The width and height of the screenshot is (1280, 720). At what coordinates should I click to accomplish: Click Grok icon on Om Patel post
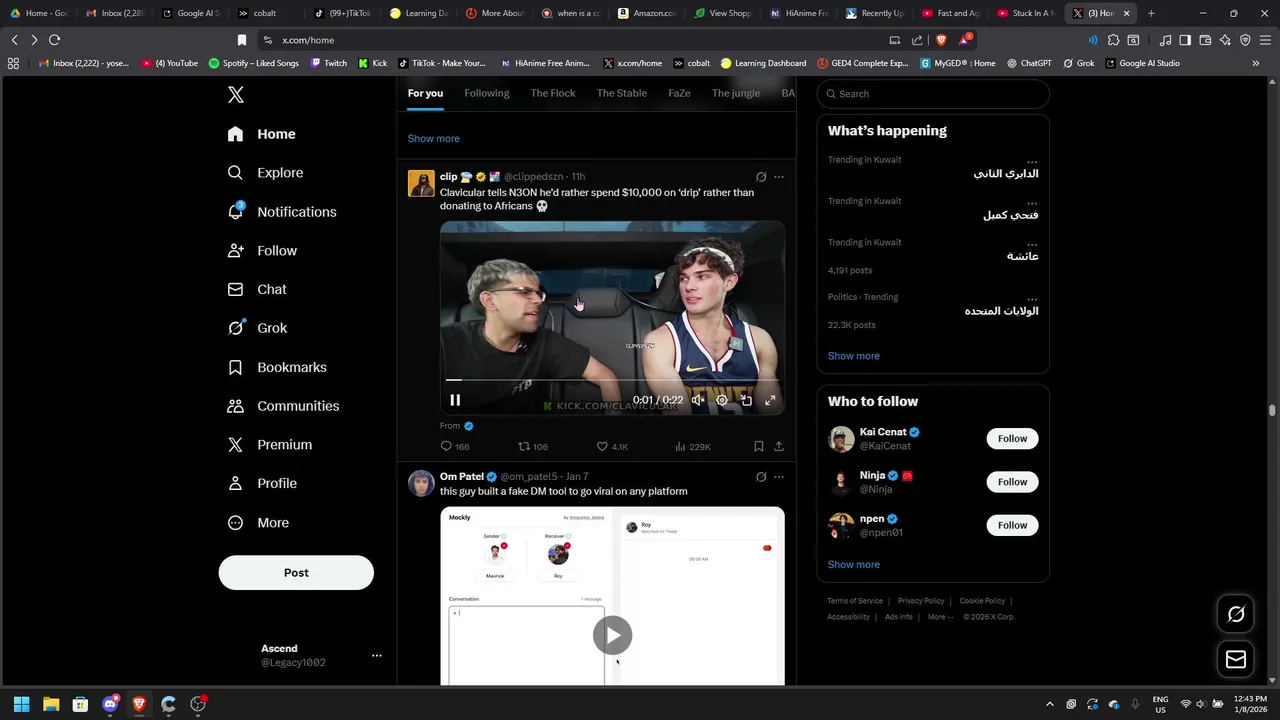tap(761, 477)
